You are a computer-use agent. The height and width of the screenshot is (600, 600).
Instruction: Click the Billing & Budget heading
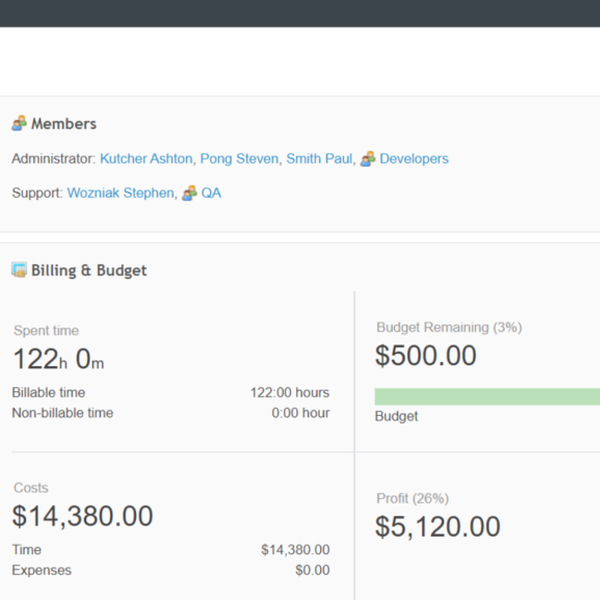point(89,270)
